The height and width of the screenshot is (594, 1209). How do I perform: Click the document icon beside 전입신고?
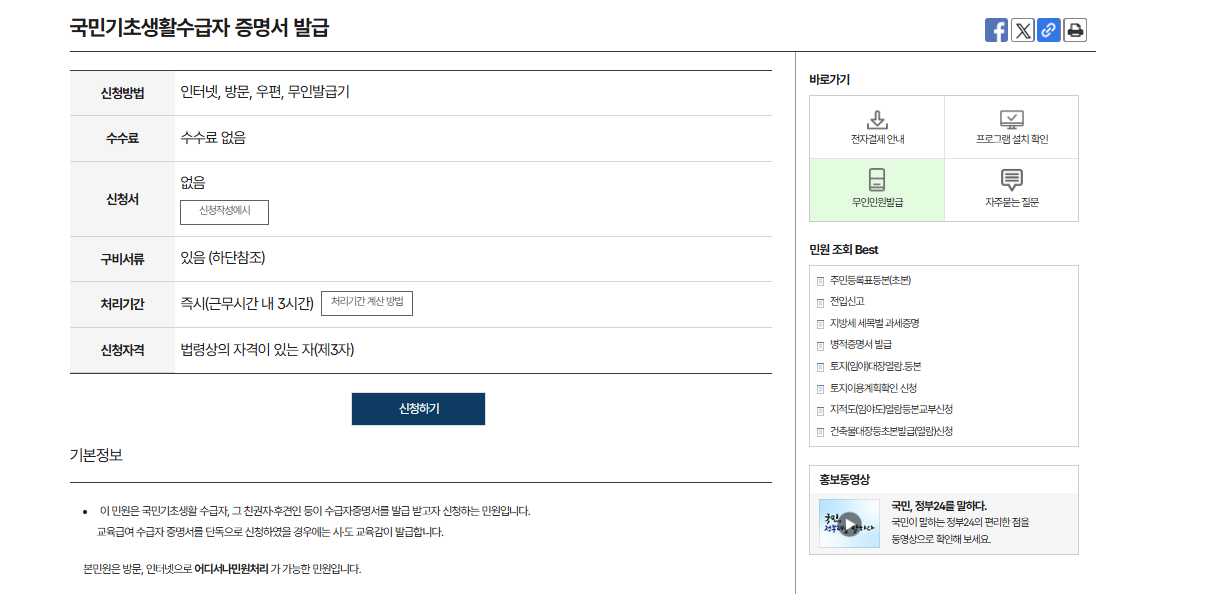click(x=821, y=302)
